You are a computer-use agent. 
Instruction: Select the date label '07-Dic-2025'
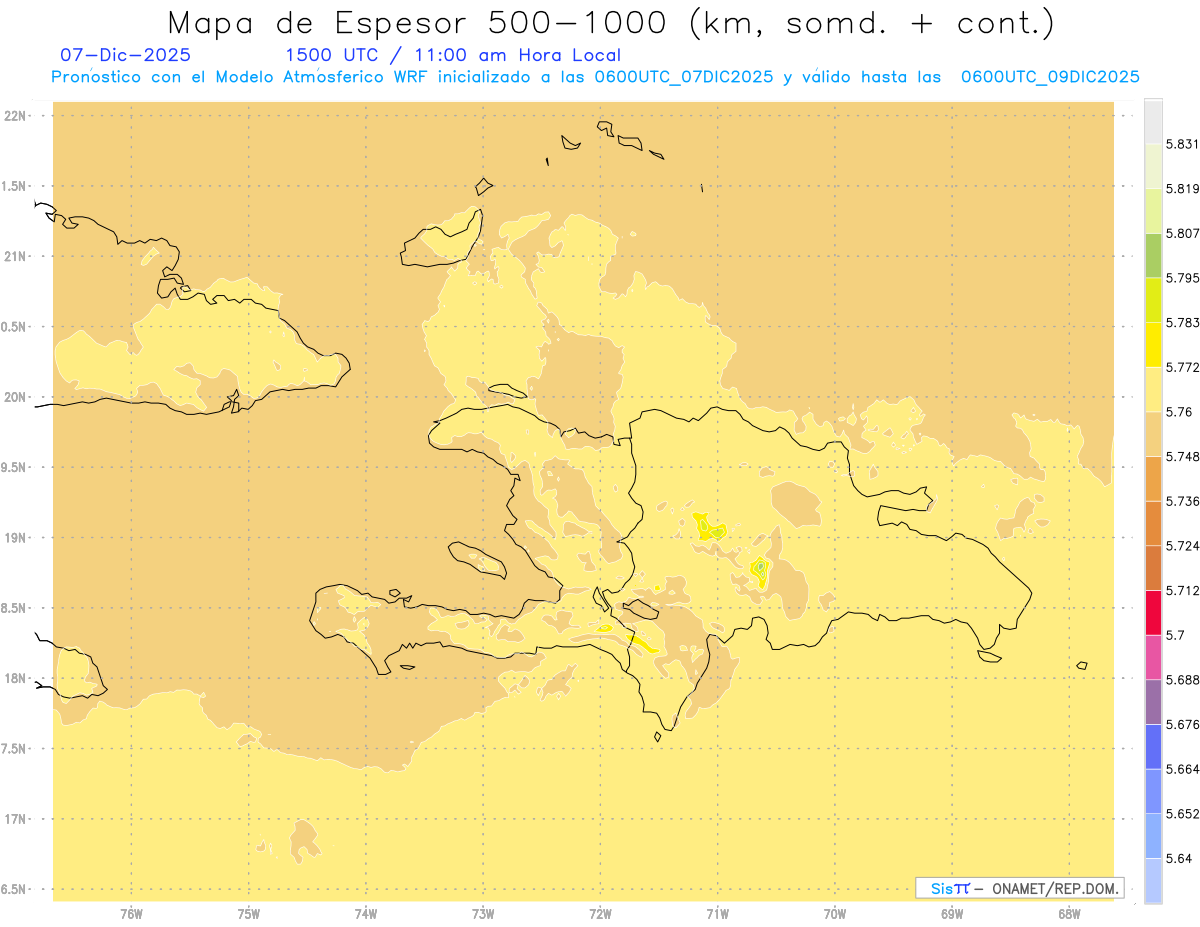(x=126, y=55)
